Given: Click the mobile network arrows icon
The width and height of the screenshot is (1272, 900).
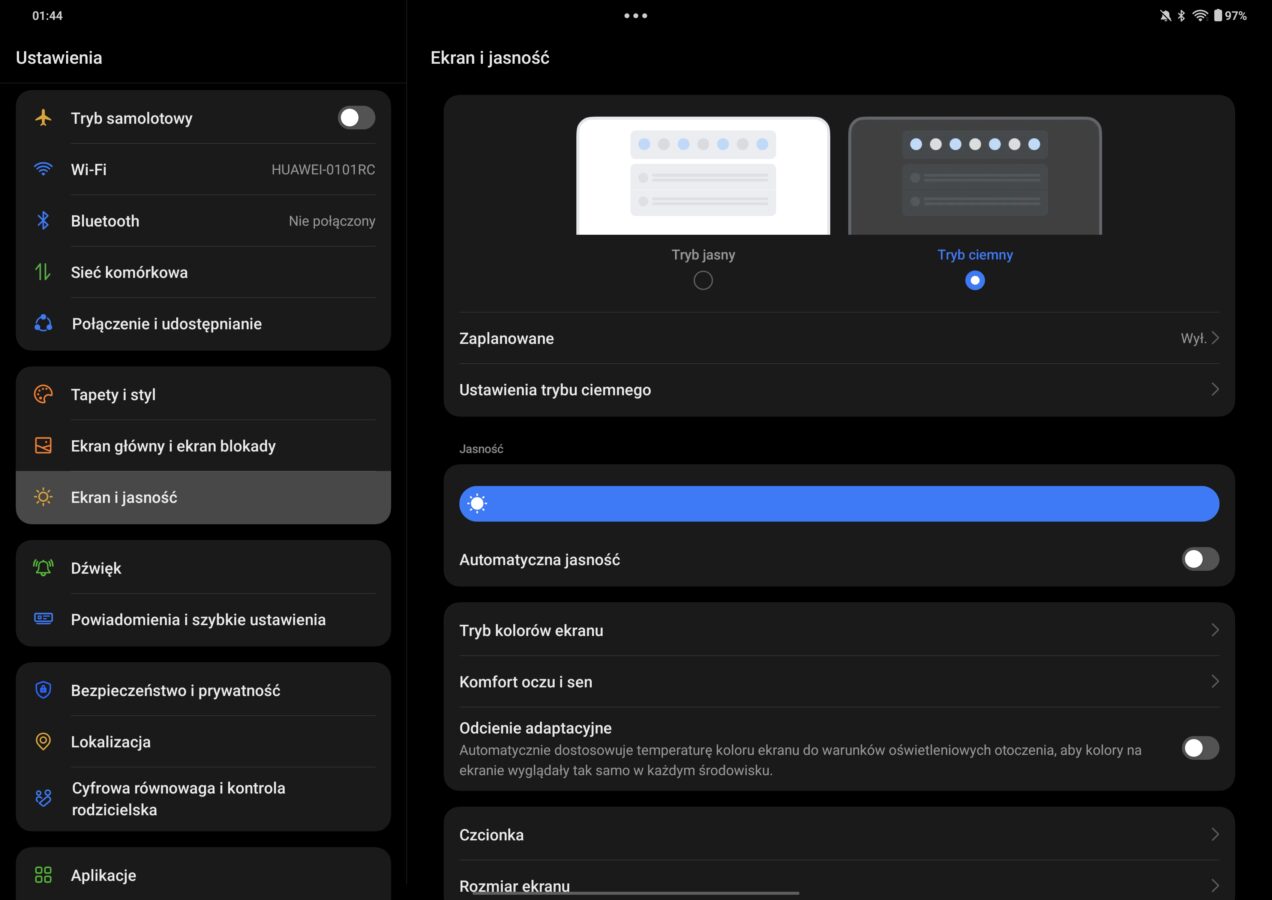Looking at the screenshot, I should point(43,272).
